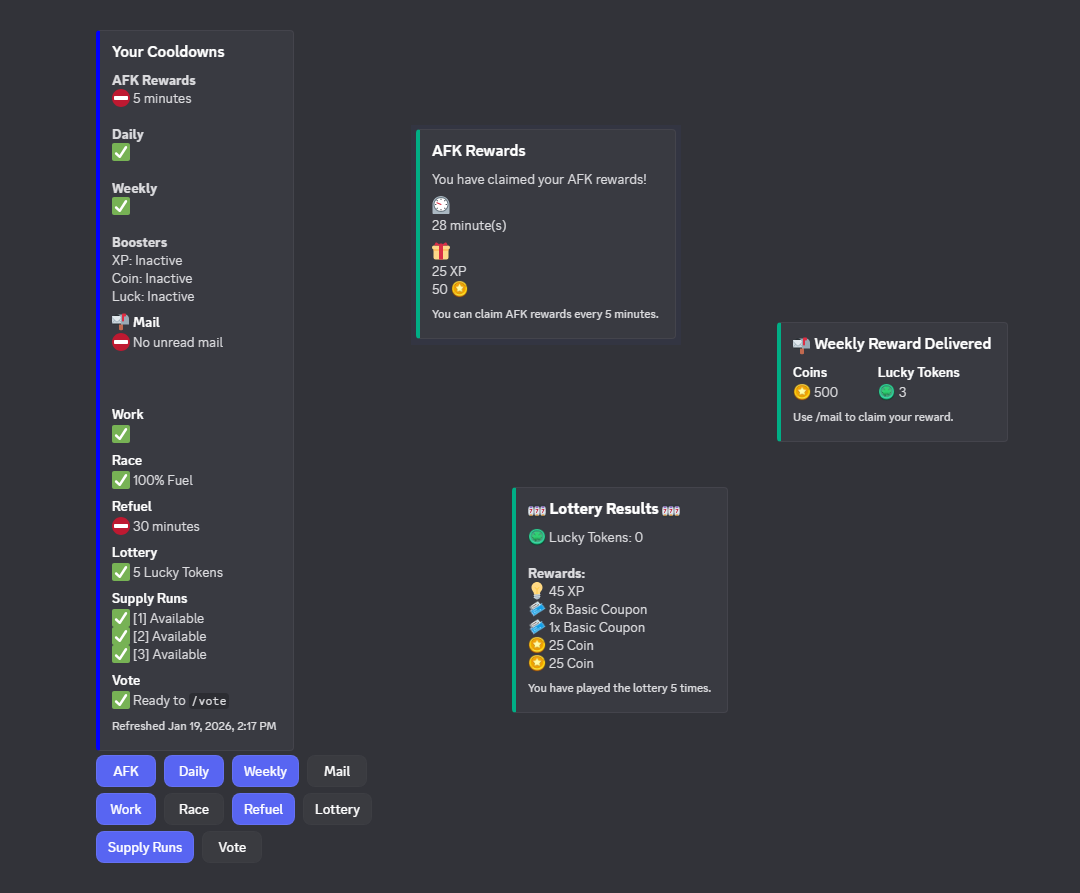Click the green checkmark under Weekly
The width and height of the screenshot is (1080, 893).
click(121, 206)
